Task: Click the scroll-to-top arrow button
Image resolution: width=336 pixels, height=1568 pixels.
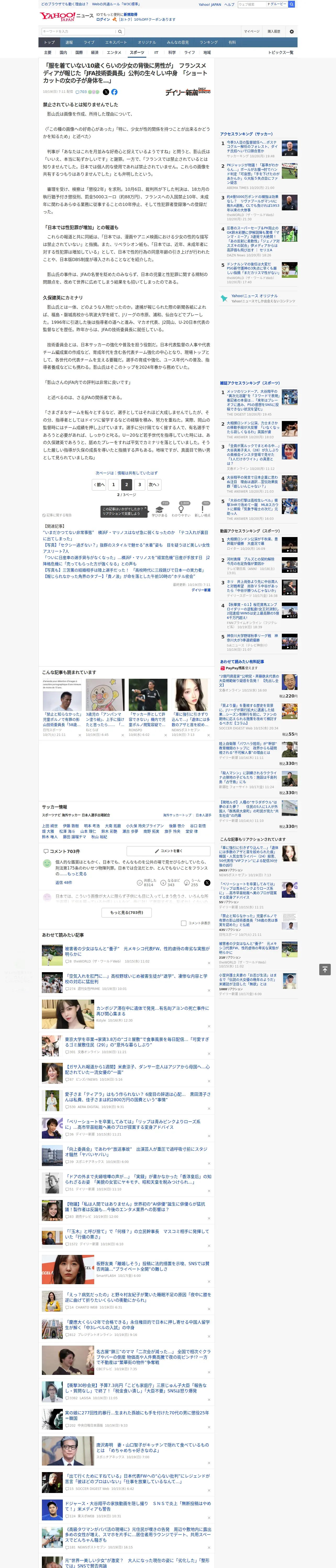Action: pos(325,969)
